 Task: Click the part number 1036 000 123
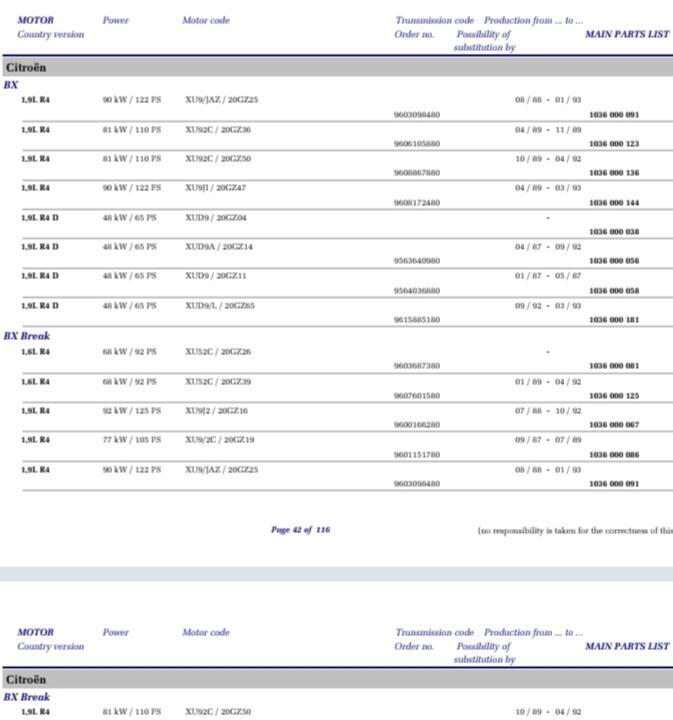tap(614, 144)
